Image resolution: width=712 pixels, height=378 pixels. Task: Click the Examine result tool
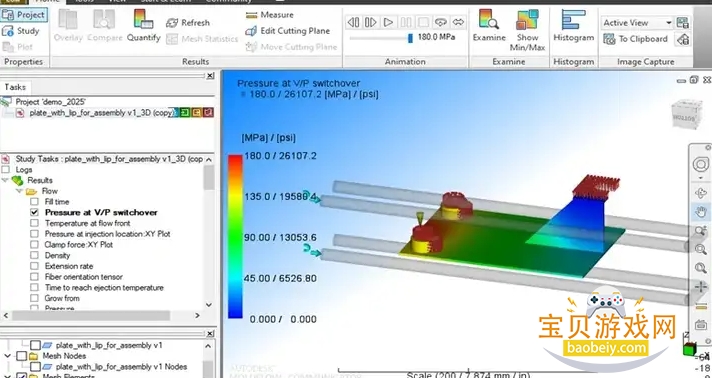click(x=489, y=26)
